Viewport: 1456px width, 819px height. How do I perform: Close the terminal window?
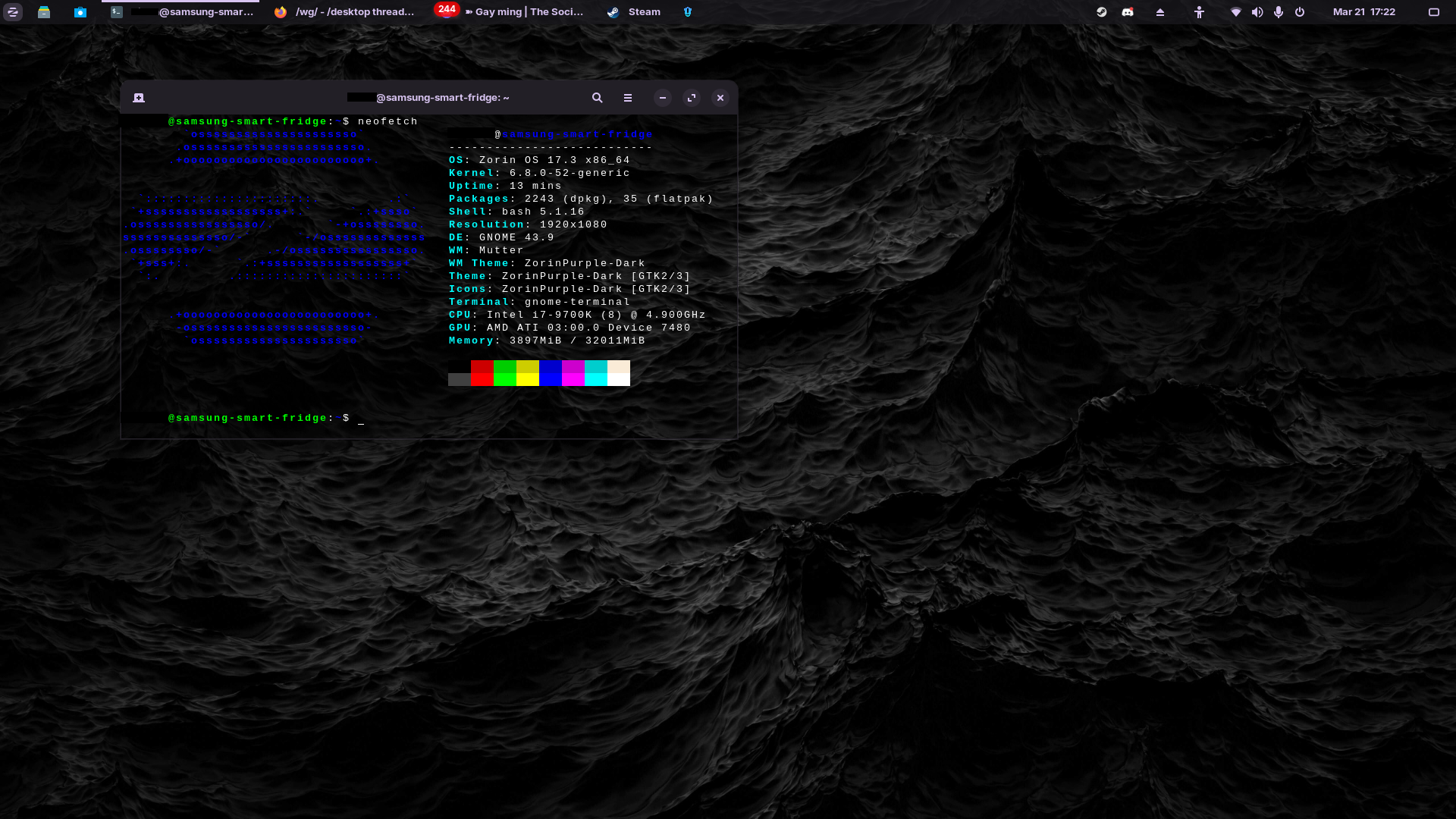pos(720,98)
